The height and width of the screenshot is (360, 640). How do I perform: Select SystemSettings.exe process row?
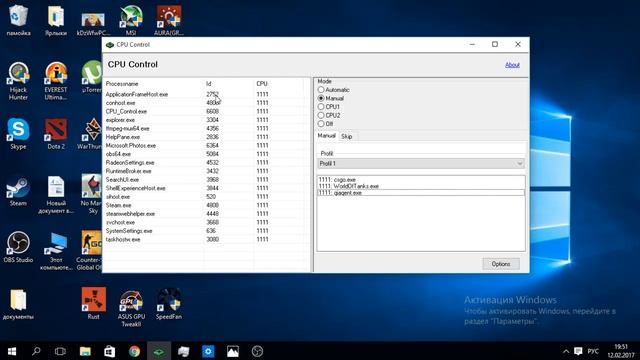(206, 231)
